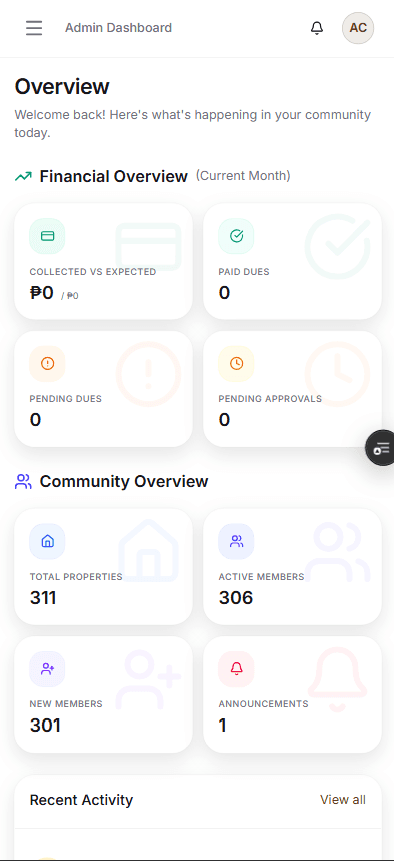
Task: Click the people icon on Active Members
Action: point(237,541)
